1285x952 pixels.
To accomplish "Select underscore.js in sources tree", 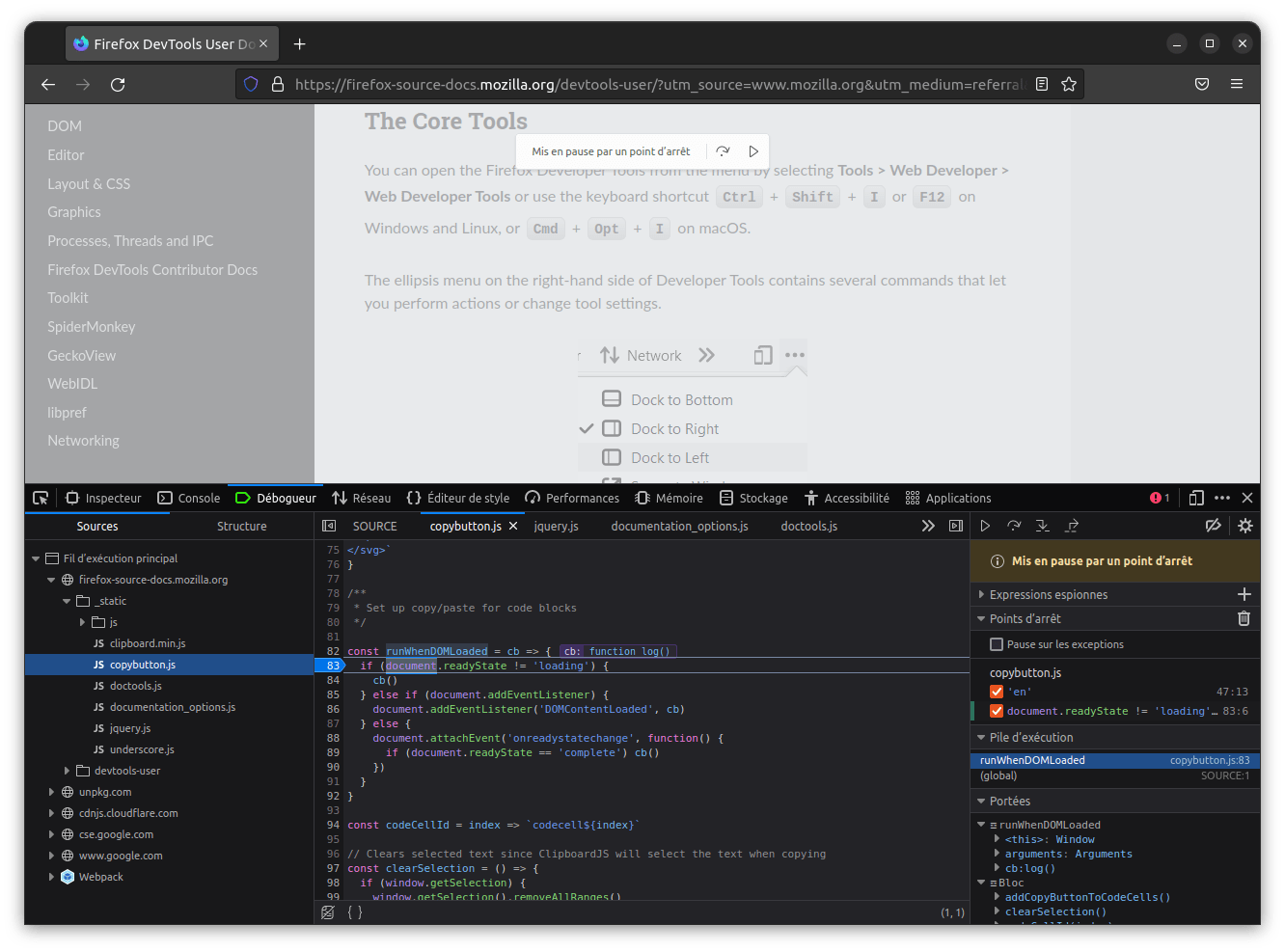I will [x=142, y=749].
